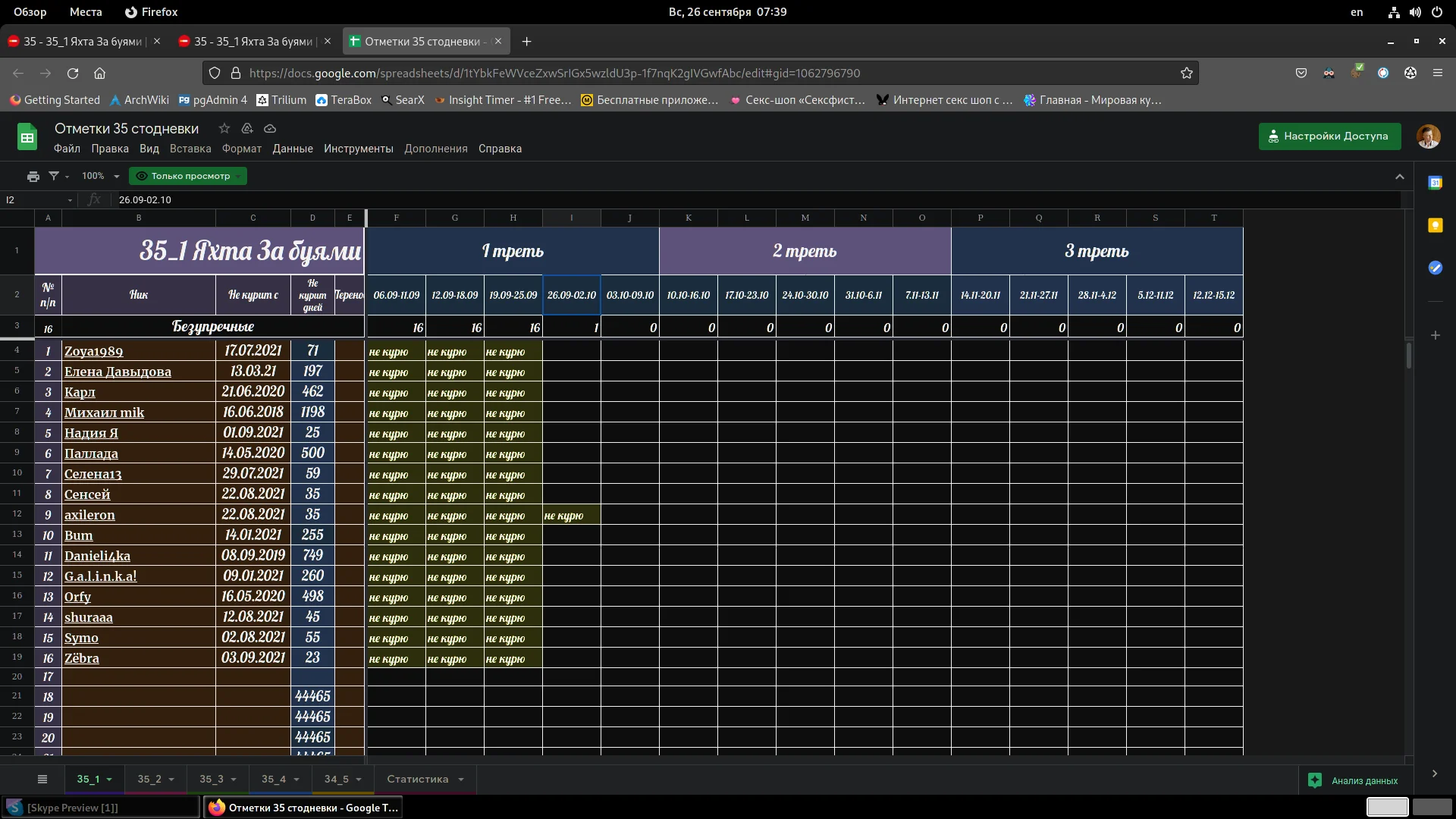The width and height of the screenshot is (1456, 819).
Task: Click the "Настройки Доступа" share button
Action: [x=1329, y=136]
